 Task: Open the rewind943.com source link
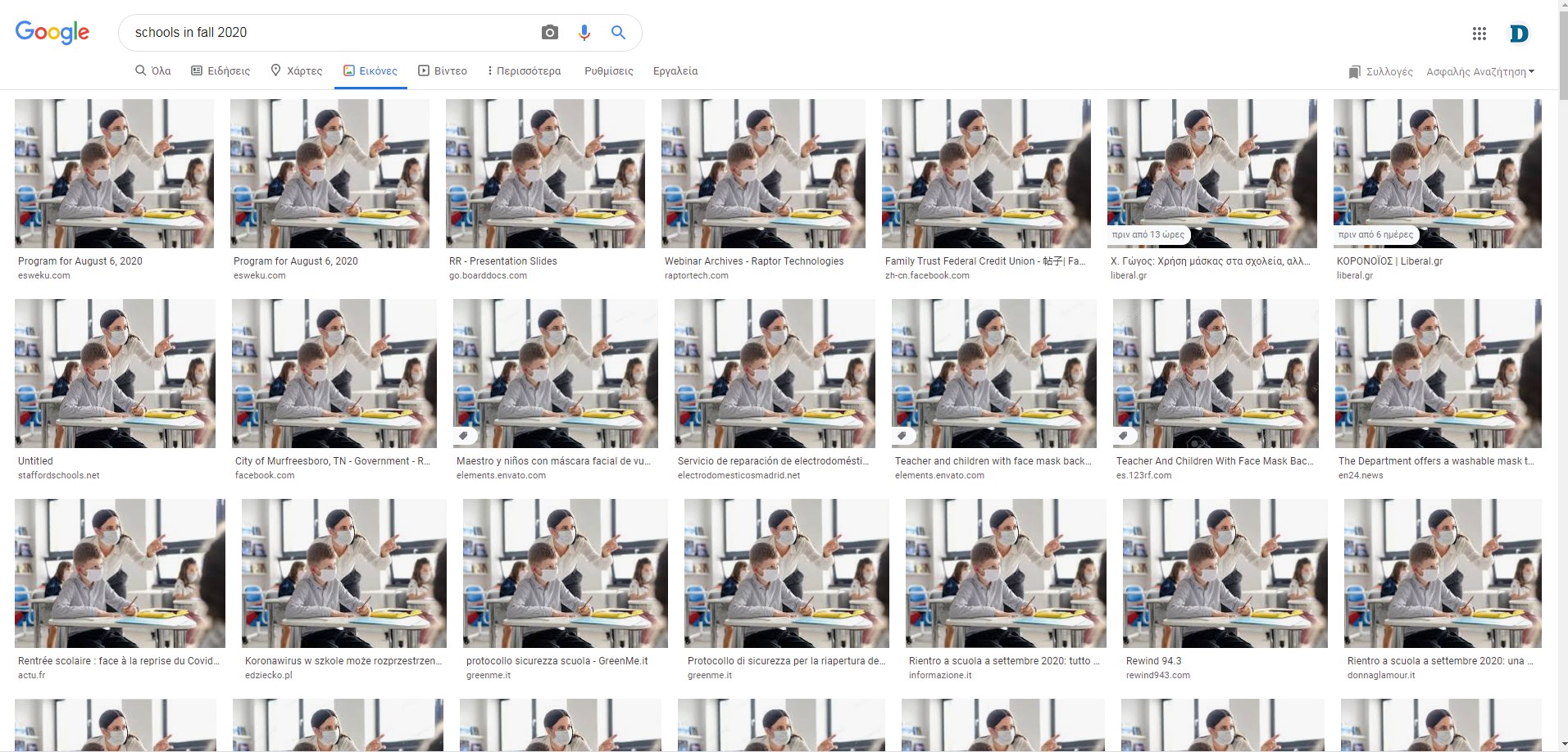[1158, 676]
